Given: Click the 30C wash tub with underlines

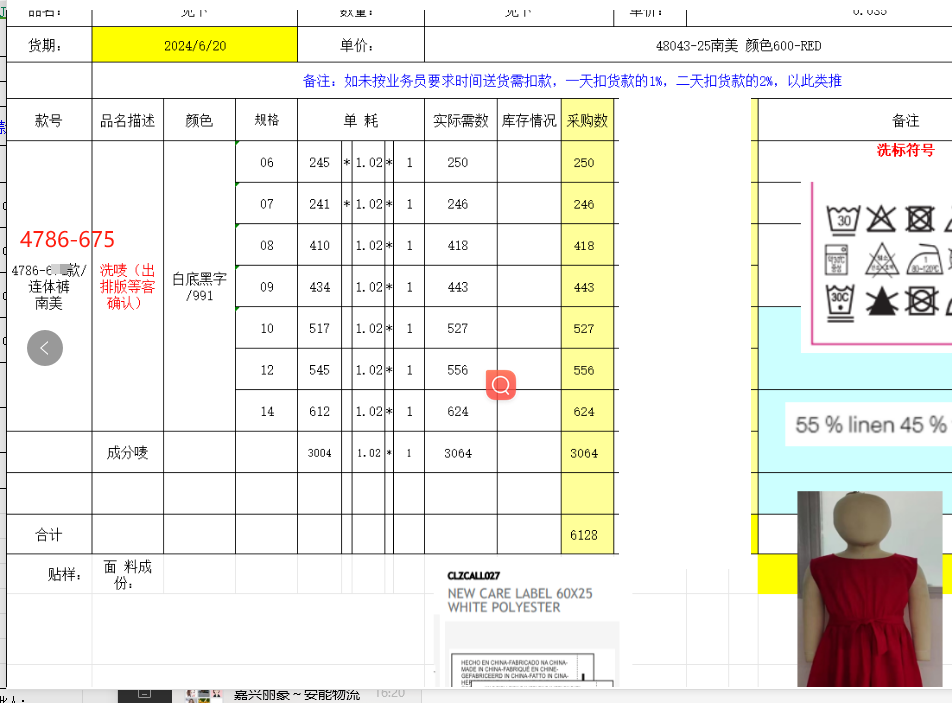Looking at the screenshot, I should 842,301.
